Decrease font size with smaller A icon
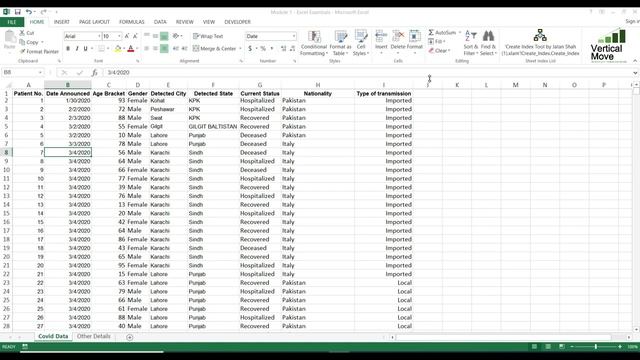Viewport: 640px width, 360px height. (135, 36)
